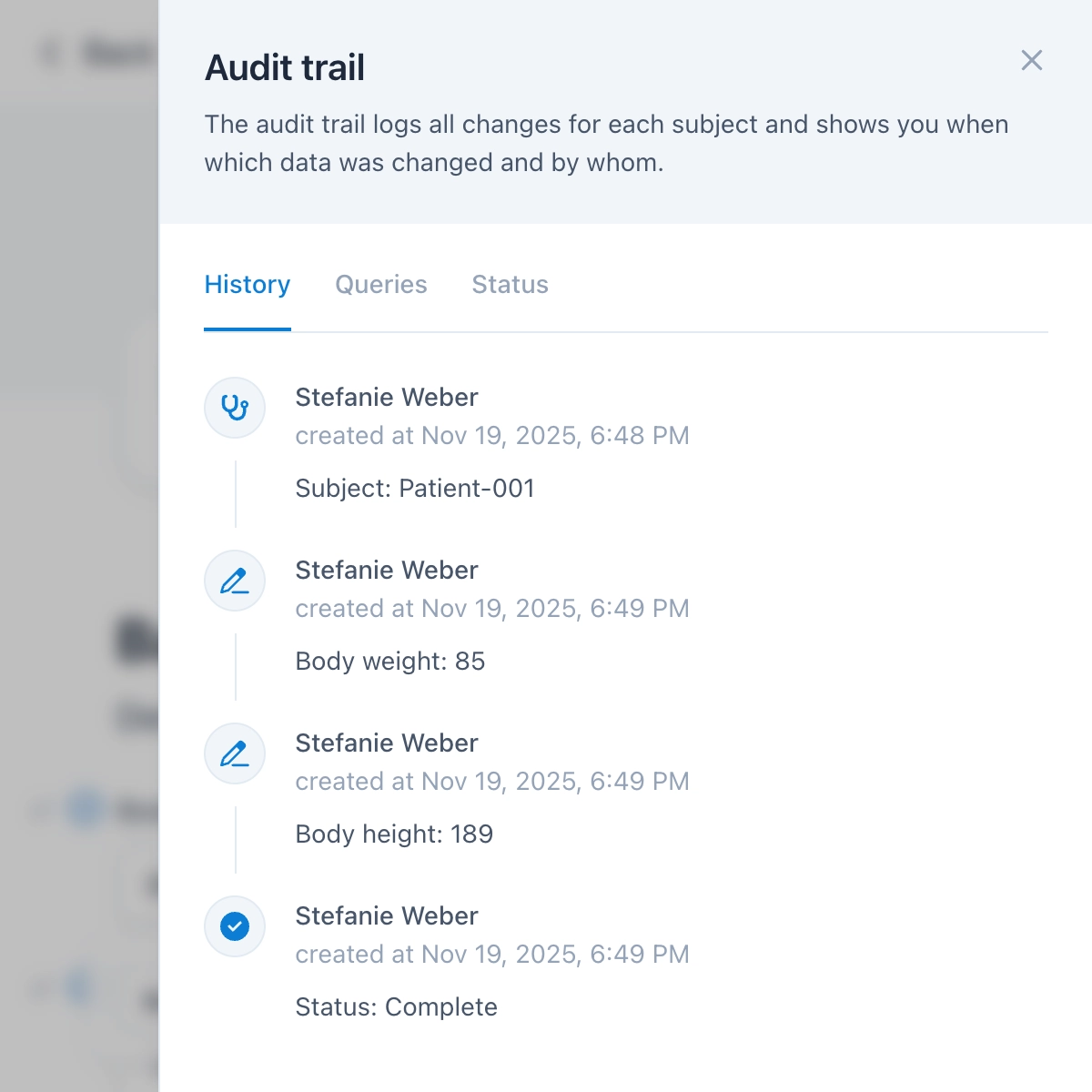The width and height of the screenshot is (1092, 1092).
Task: Click the stethoscope icon on the first audit entry
Action: (x=234, y=408)
